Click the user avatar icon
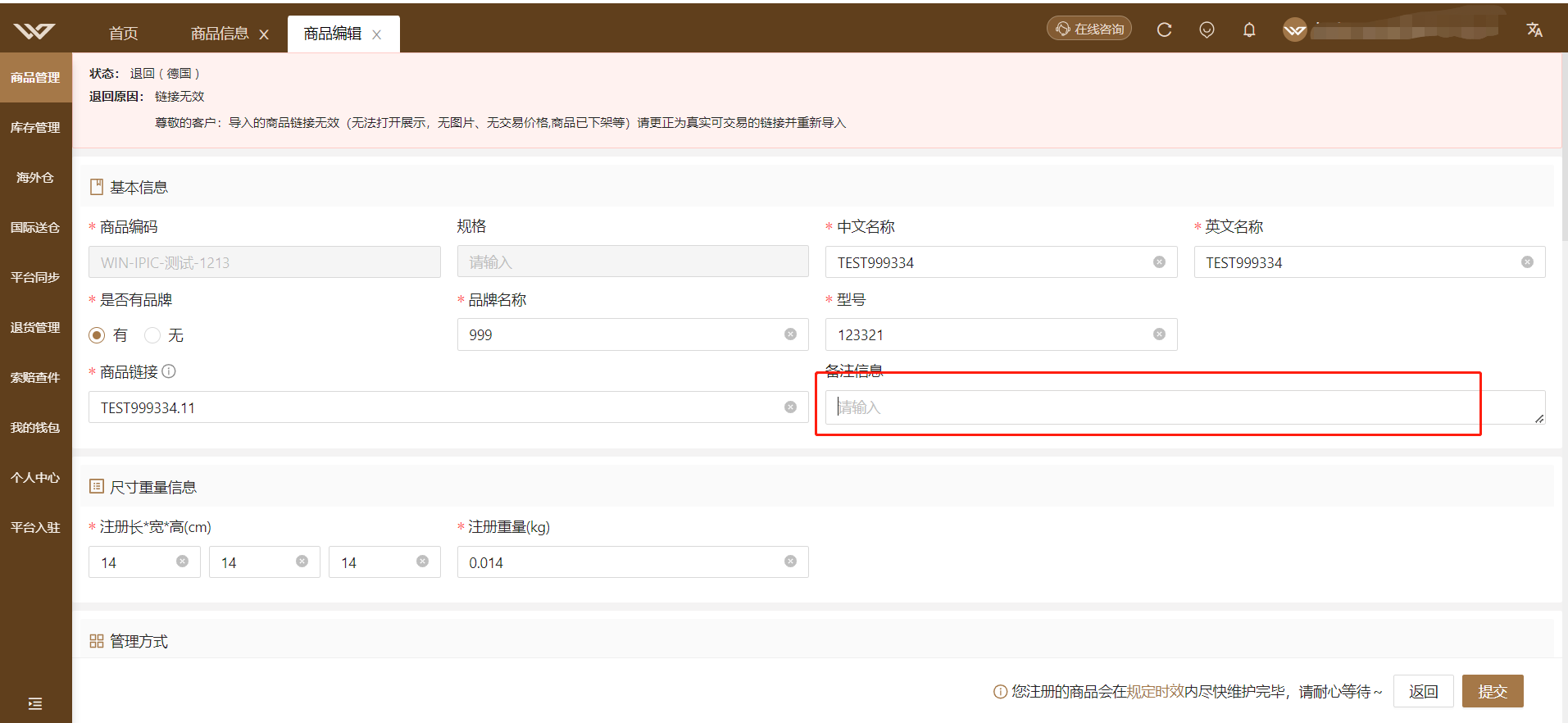The width and height of the screenshot is (1568, 723). (1294, 30)
